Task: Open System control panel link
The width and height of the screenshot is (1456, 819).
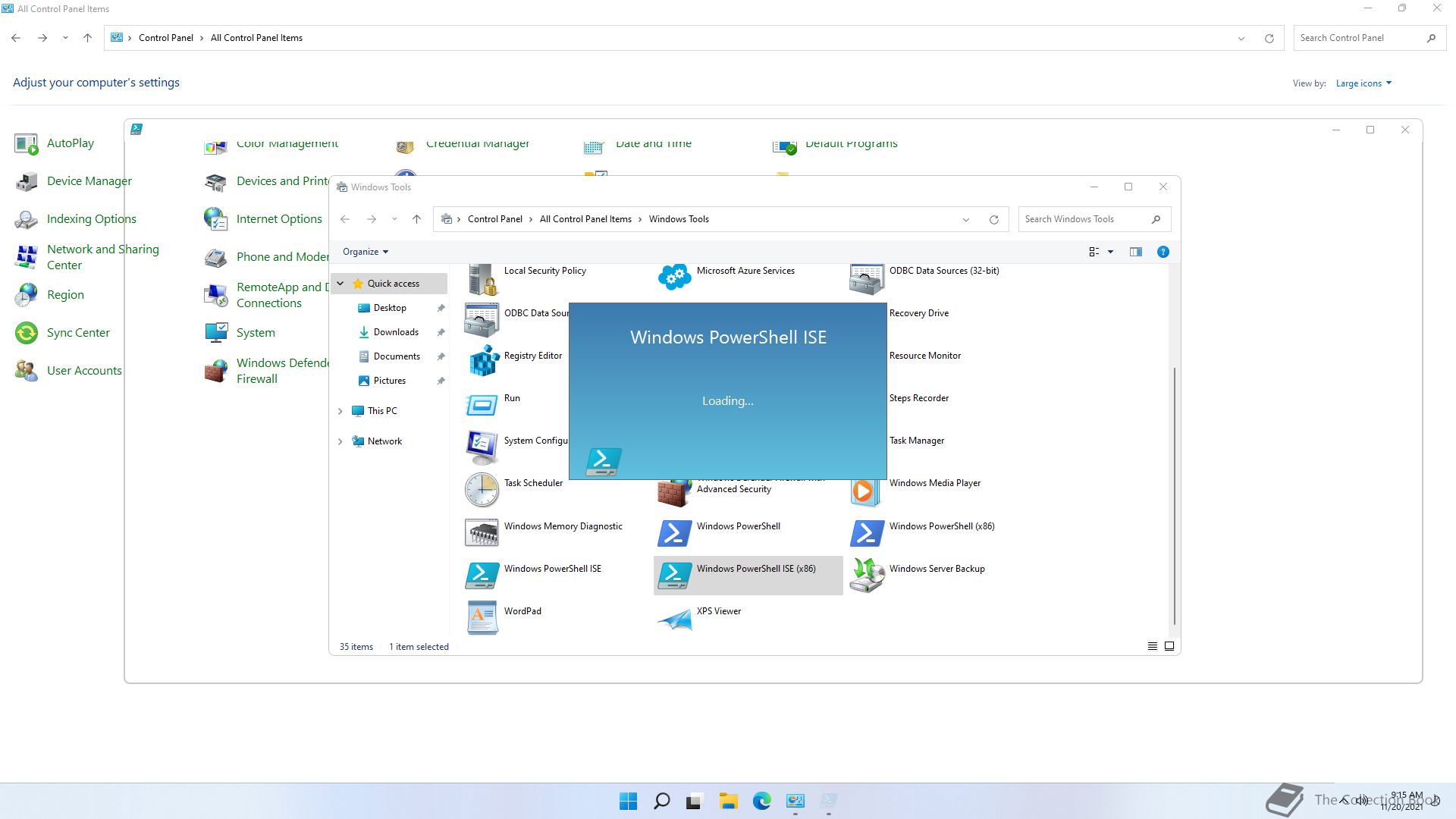Action: tap(256, 333)
